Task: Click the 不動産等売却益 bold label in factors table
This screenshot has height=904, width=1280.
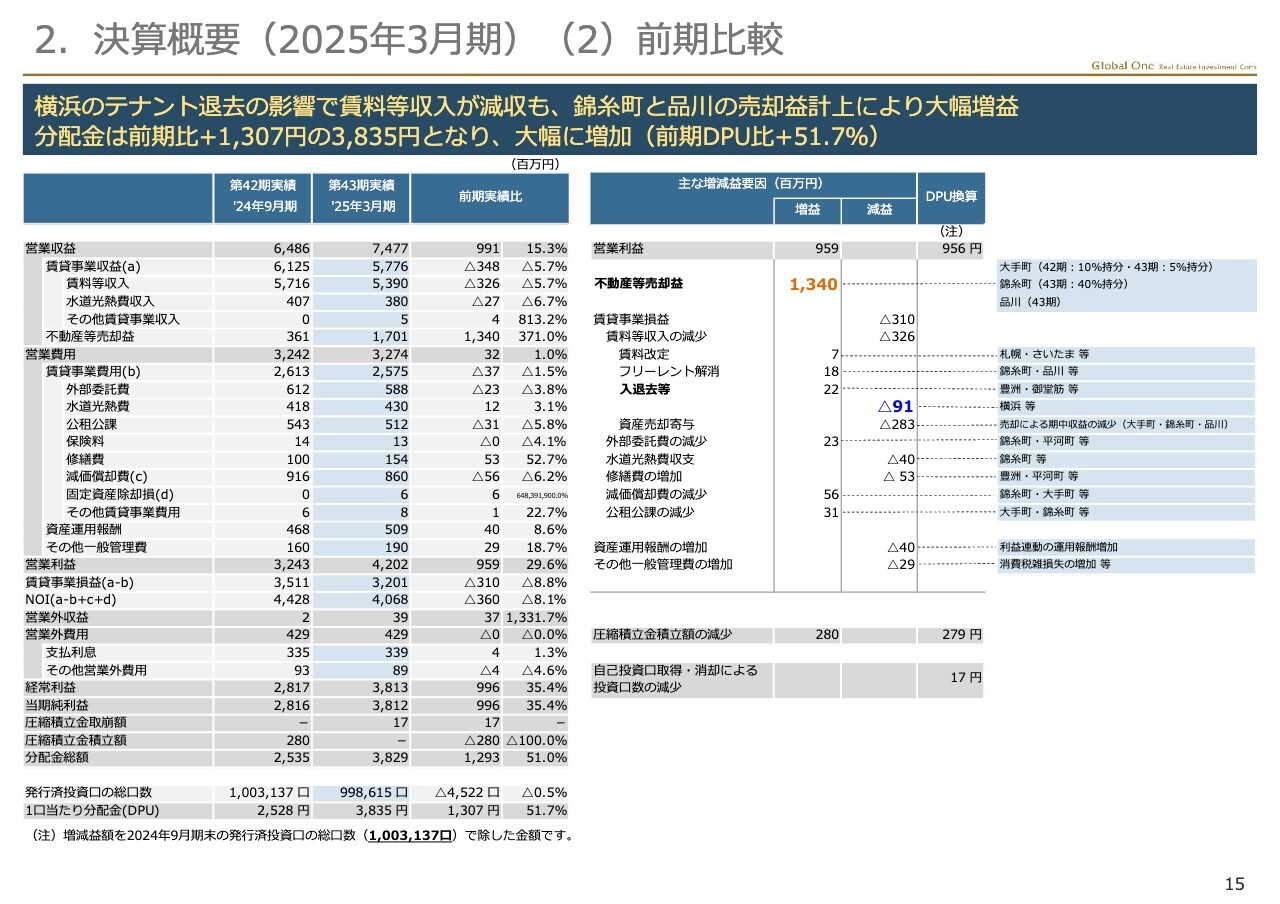Action: tap(638, 284)
